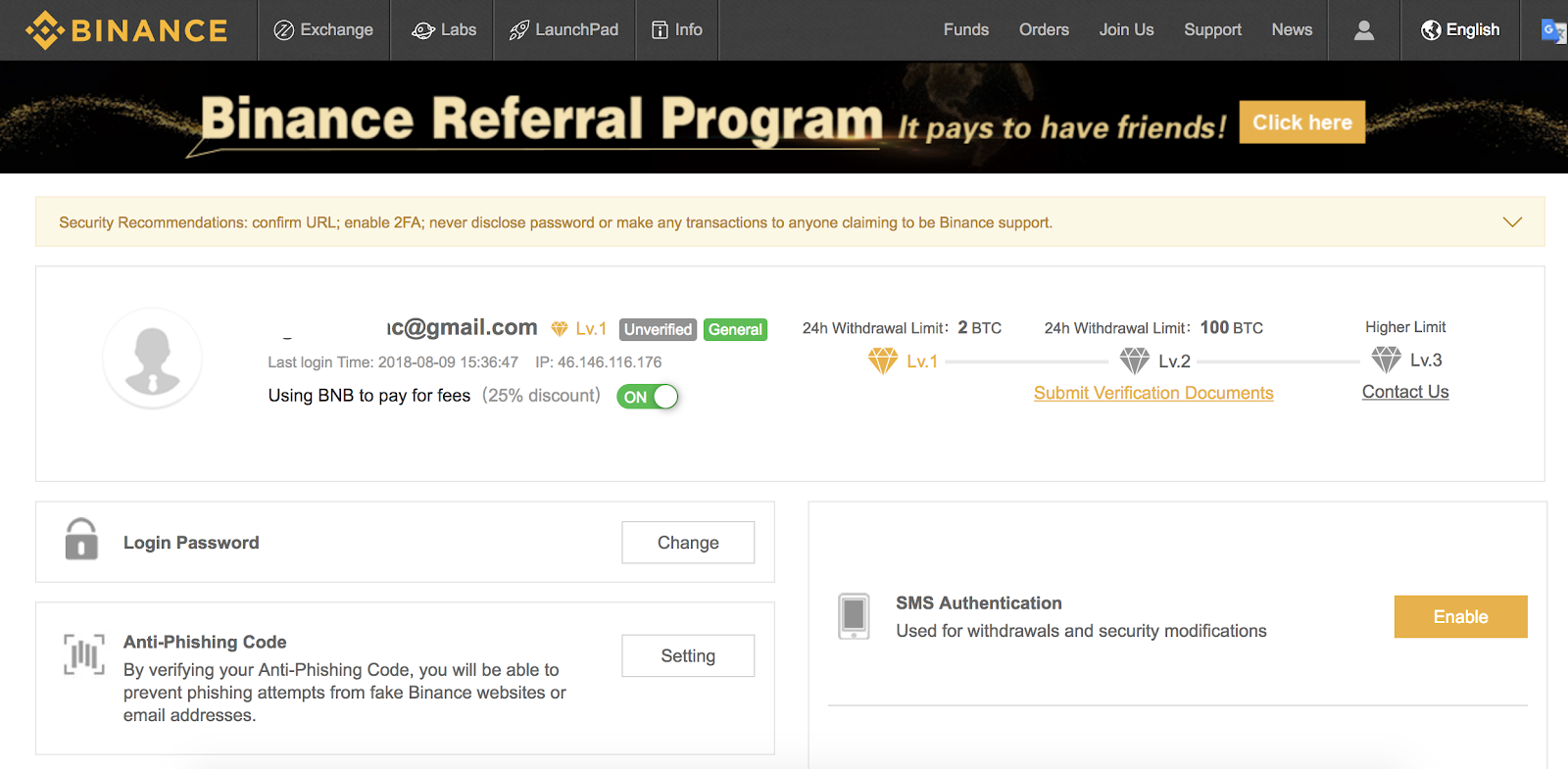Open Submit Verification Documents link
This screenshot has height=769, width=1568.
1153,393
